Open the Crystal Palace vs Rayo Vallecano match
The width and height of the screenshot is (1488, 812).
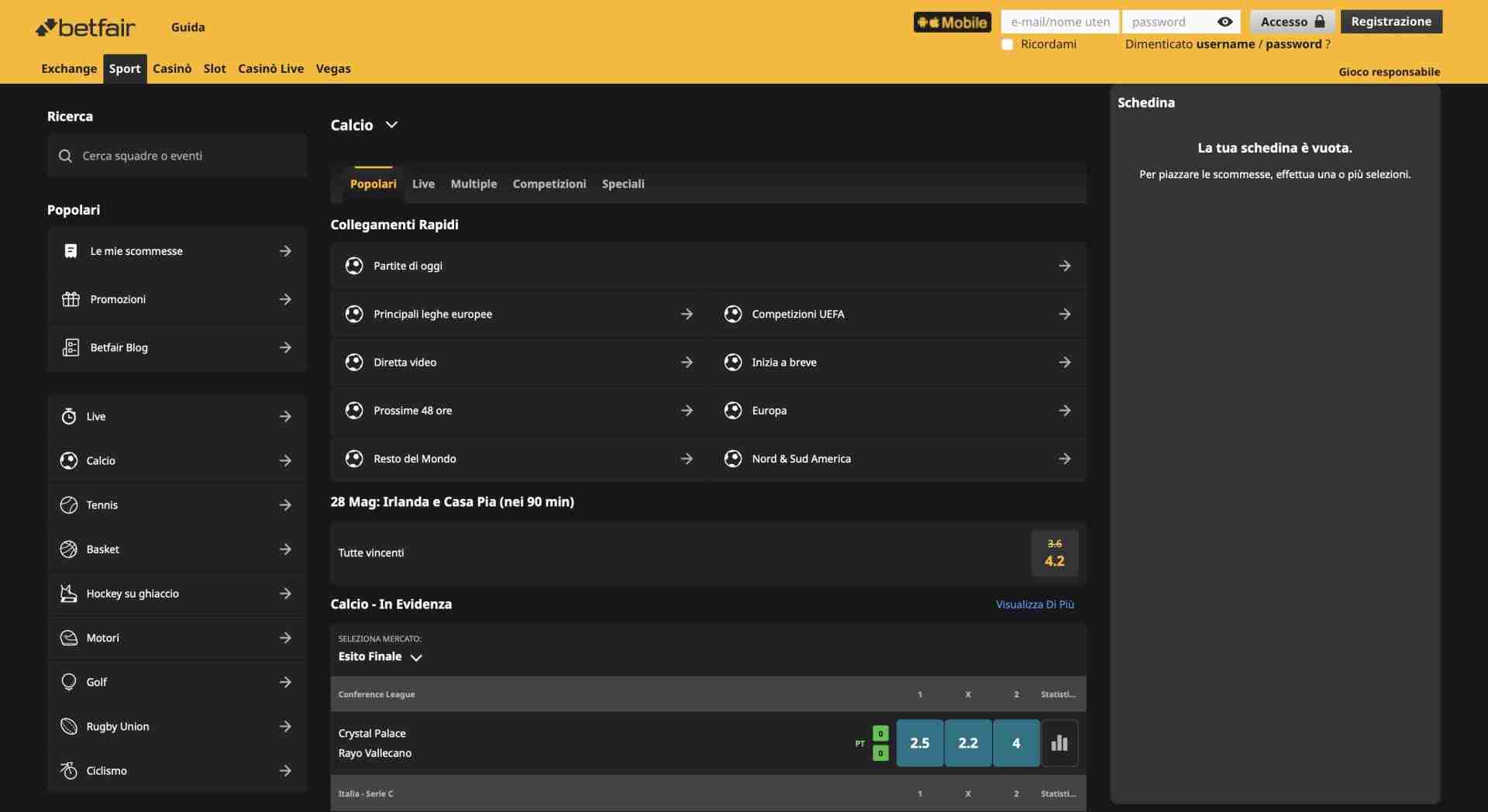click(x=375, y=743)
